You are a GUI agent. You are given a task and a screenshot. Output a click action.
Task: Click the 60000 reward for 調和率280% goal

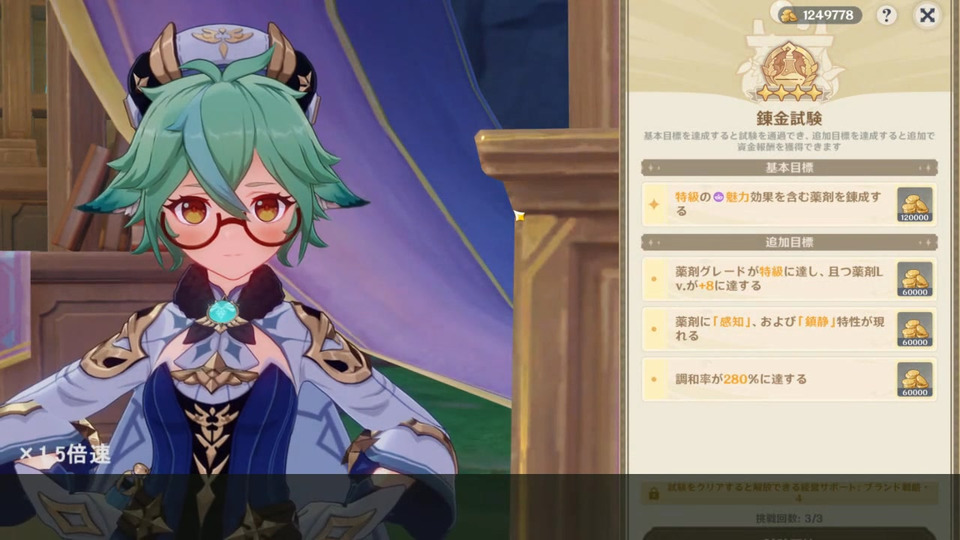tap(915, 380)
